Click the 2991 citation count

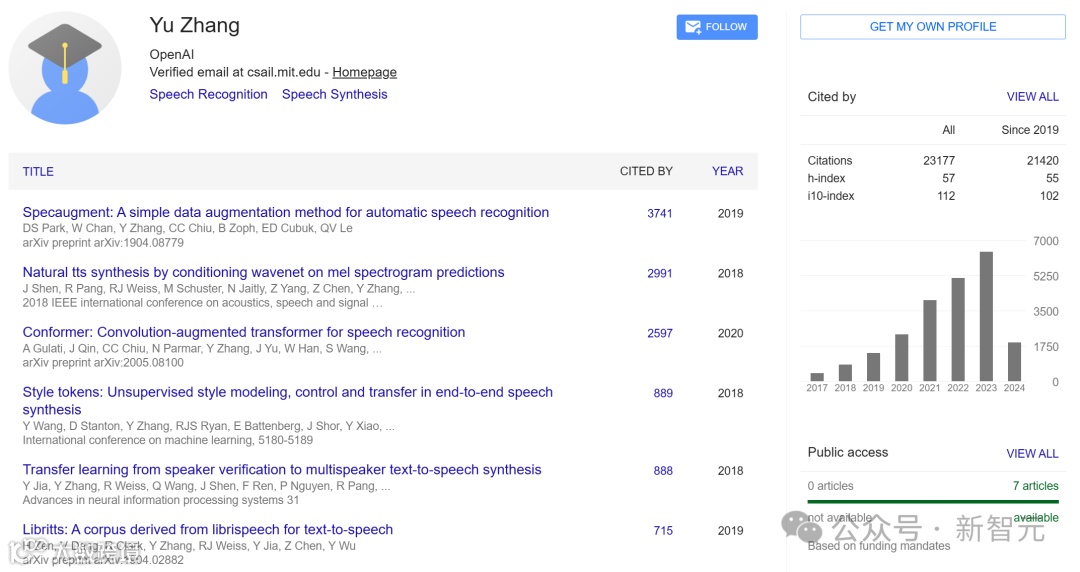[x=659, y=273]
